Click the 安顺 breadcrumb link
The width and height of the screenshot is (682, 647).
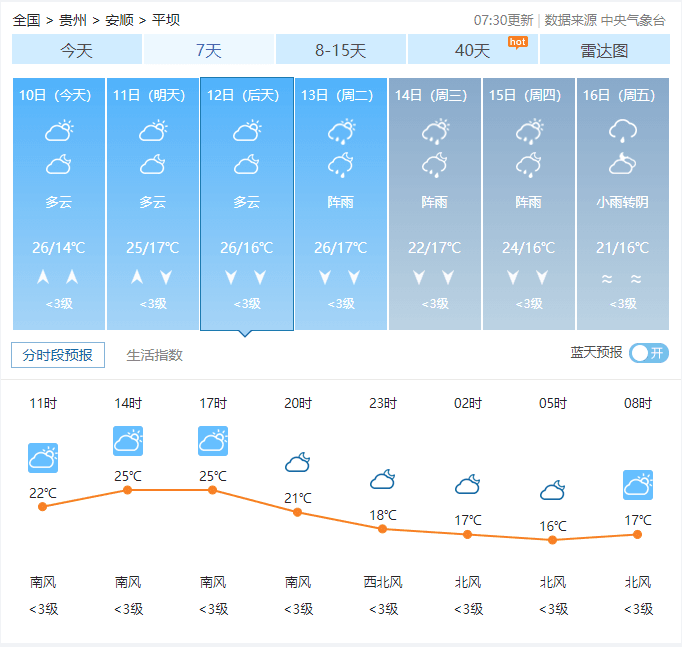119,20
